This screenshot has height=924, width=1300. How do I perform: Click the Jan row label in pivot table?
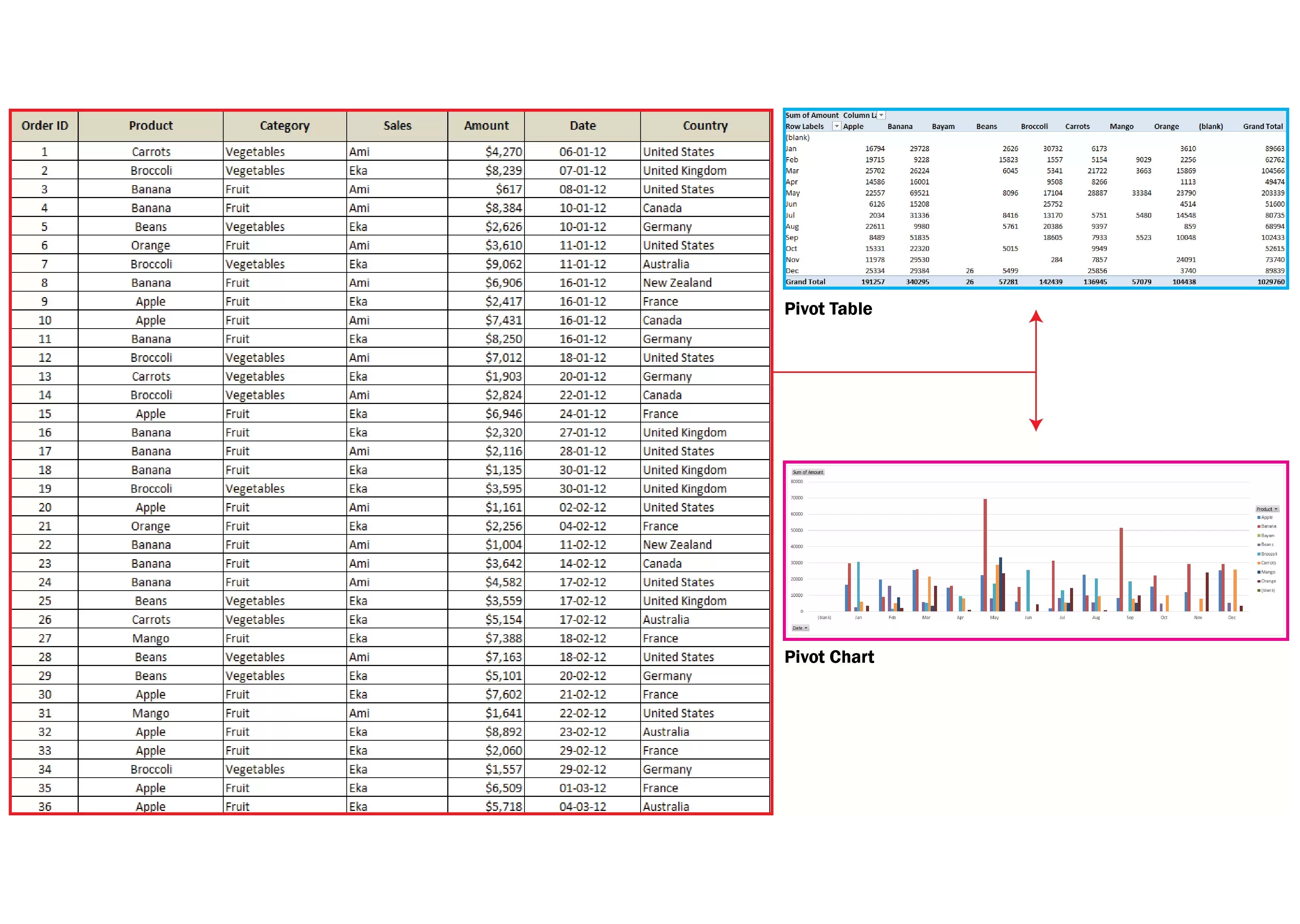click(791, 149)
